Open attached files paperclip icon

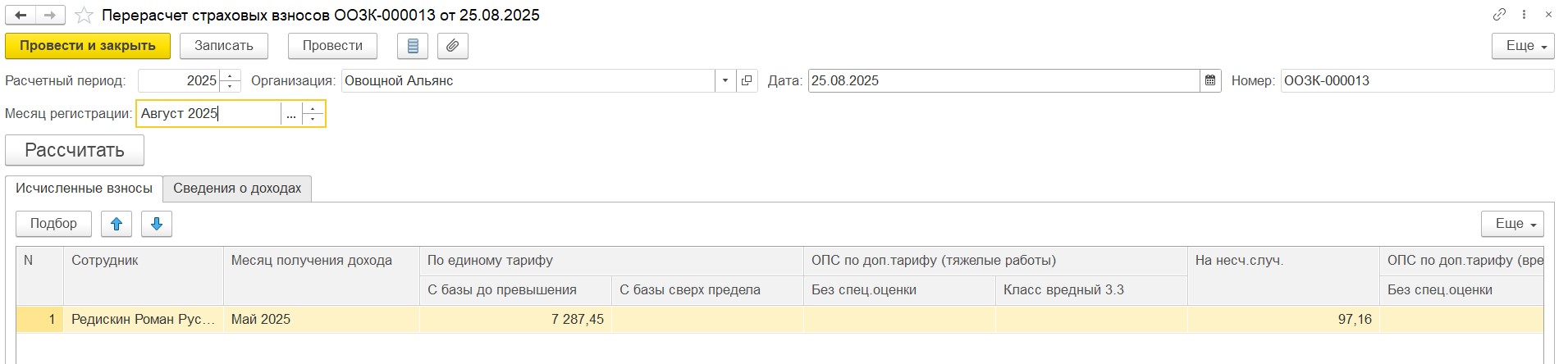(452, 46)
